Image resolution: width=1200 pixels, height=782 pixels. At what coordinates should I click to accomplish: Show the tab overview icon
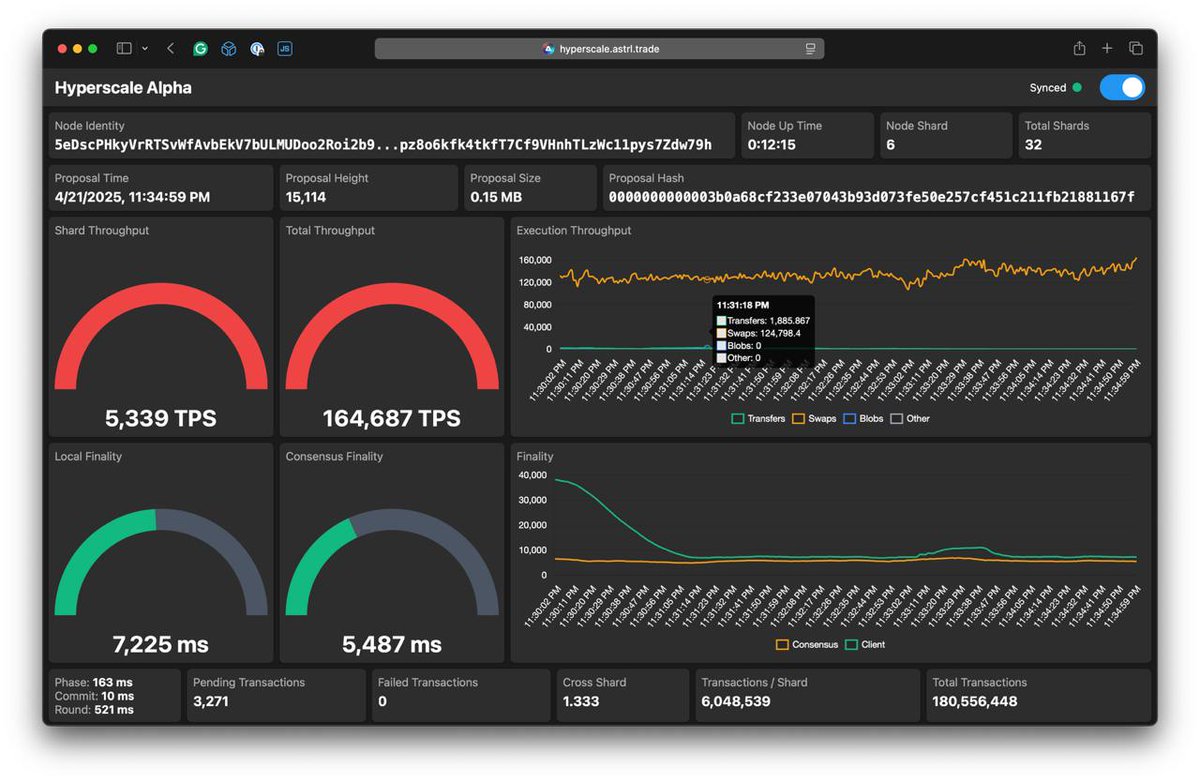pyautogui.click(x=1136, y=48)
